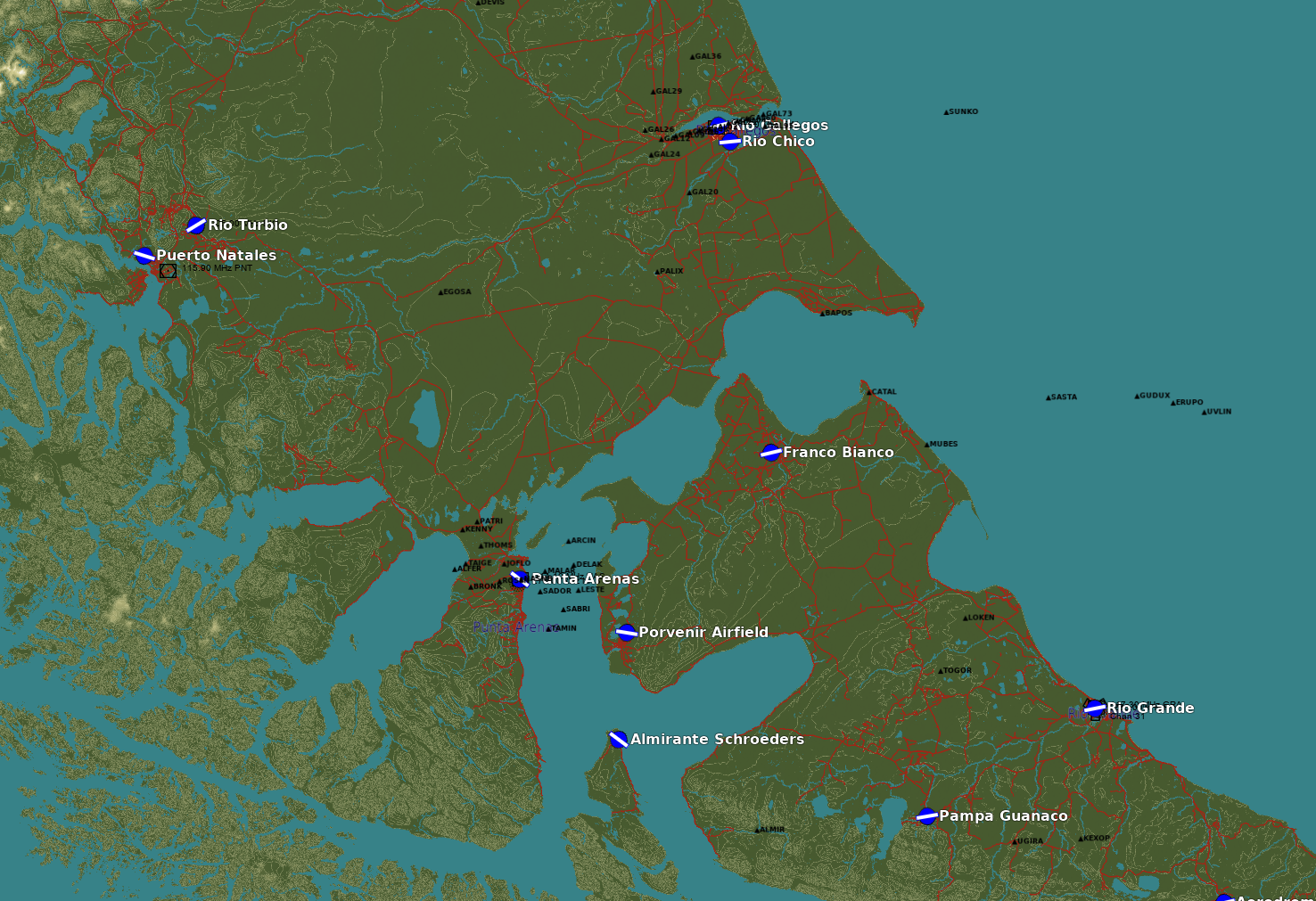This screenshot has height=901, width=1316.
Task: Select the PALIX waypoint triangle
Action: (657, 272)
